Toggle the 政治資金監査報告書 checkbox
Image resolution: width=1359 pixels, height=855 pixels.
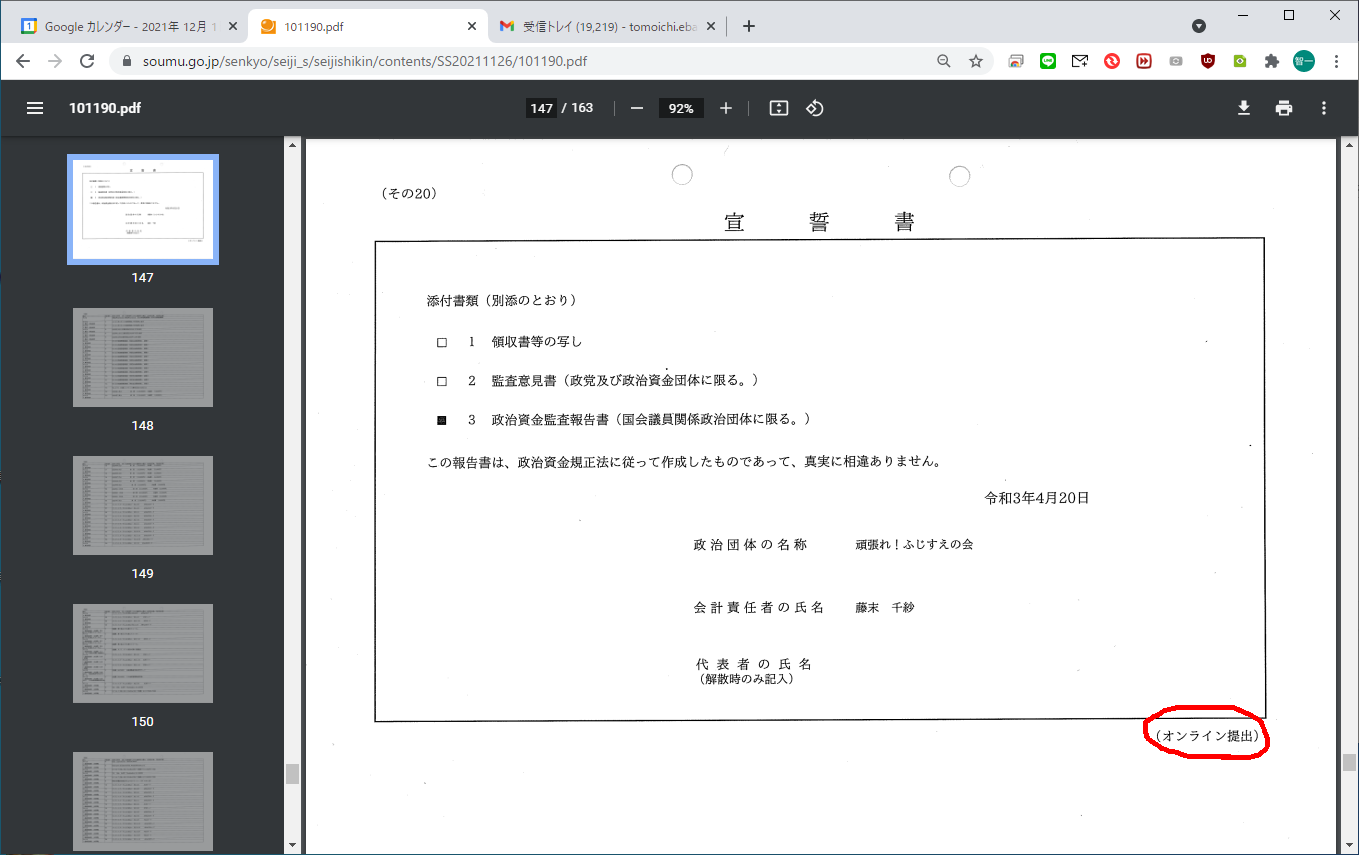(442, 421)
